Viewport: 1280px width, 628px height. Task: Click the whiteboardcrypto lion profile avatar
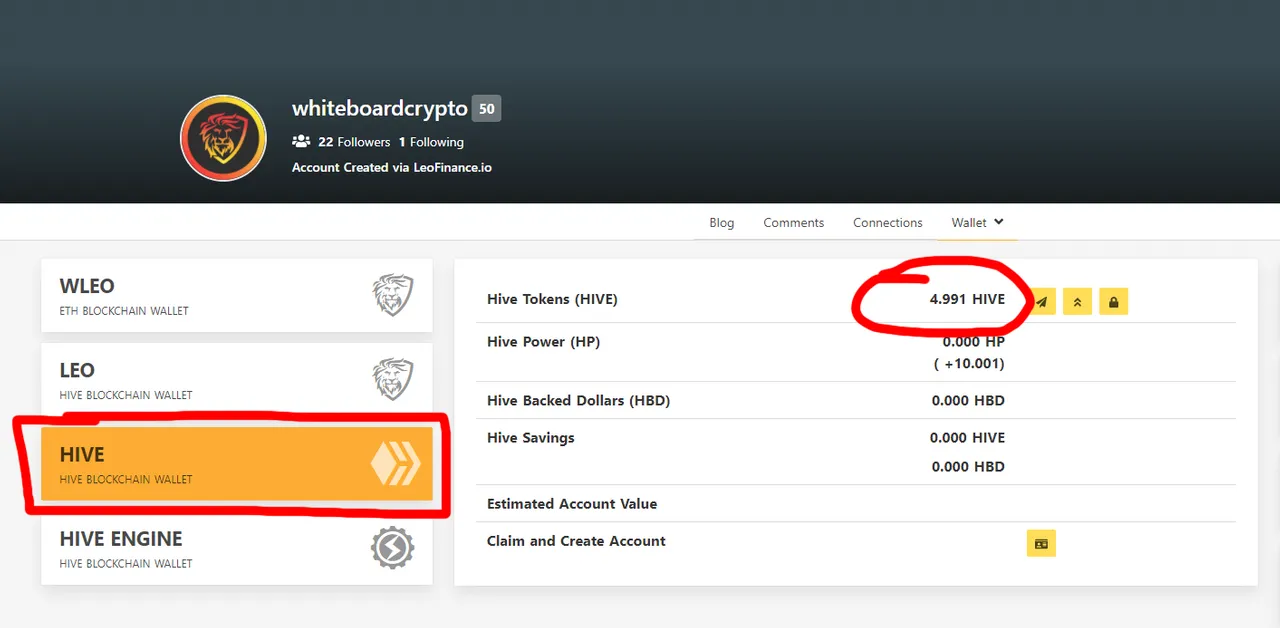[x=223, y=138]
